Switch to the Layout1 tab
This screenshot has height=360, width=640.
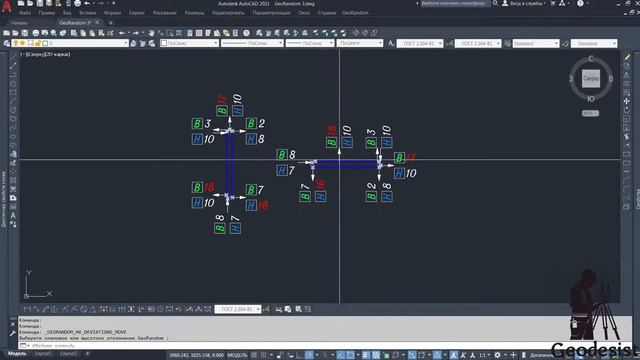pos(43,353)
